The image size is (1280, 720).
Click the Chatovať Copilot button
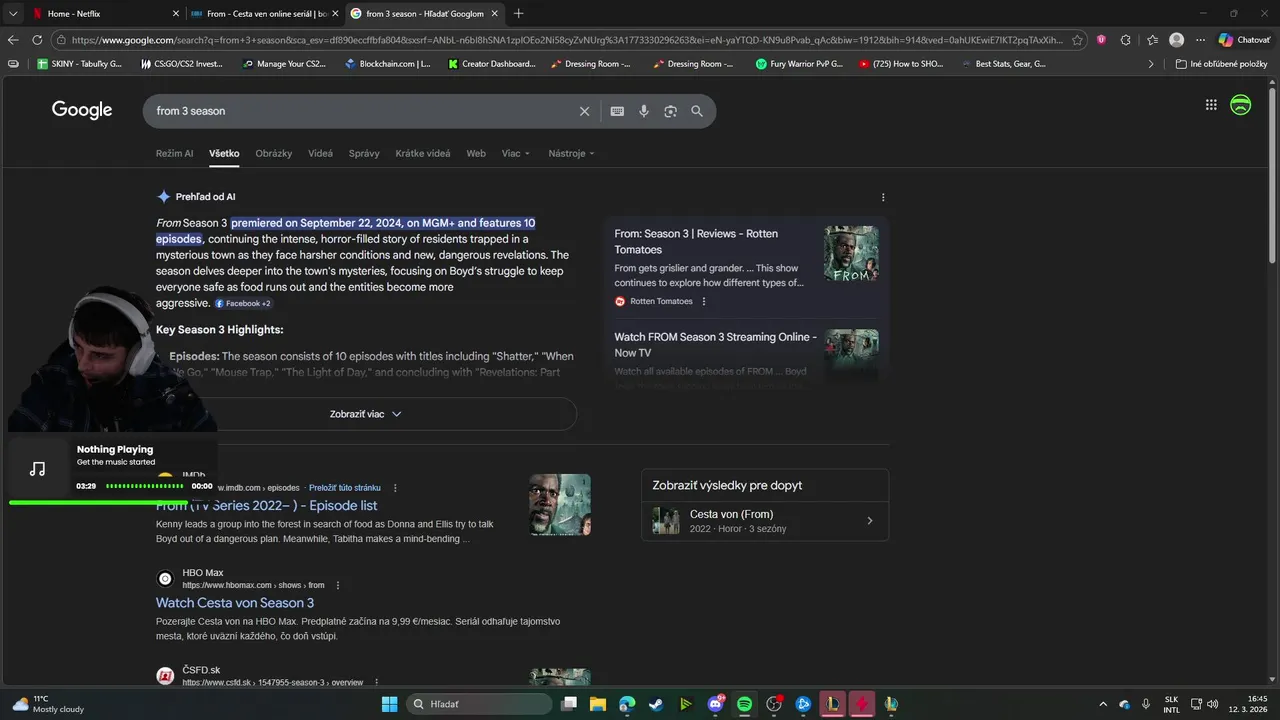coord(1245,40)
